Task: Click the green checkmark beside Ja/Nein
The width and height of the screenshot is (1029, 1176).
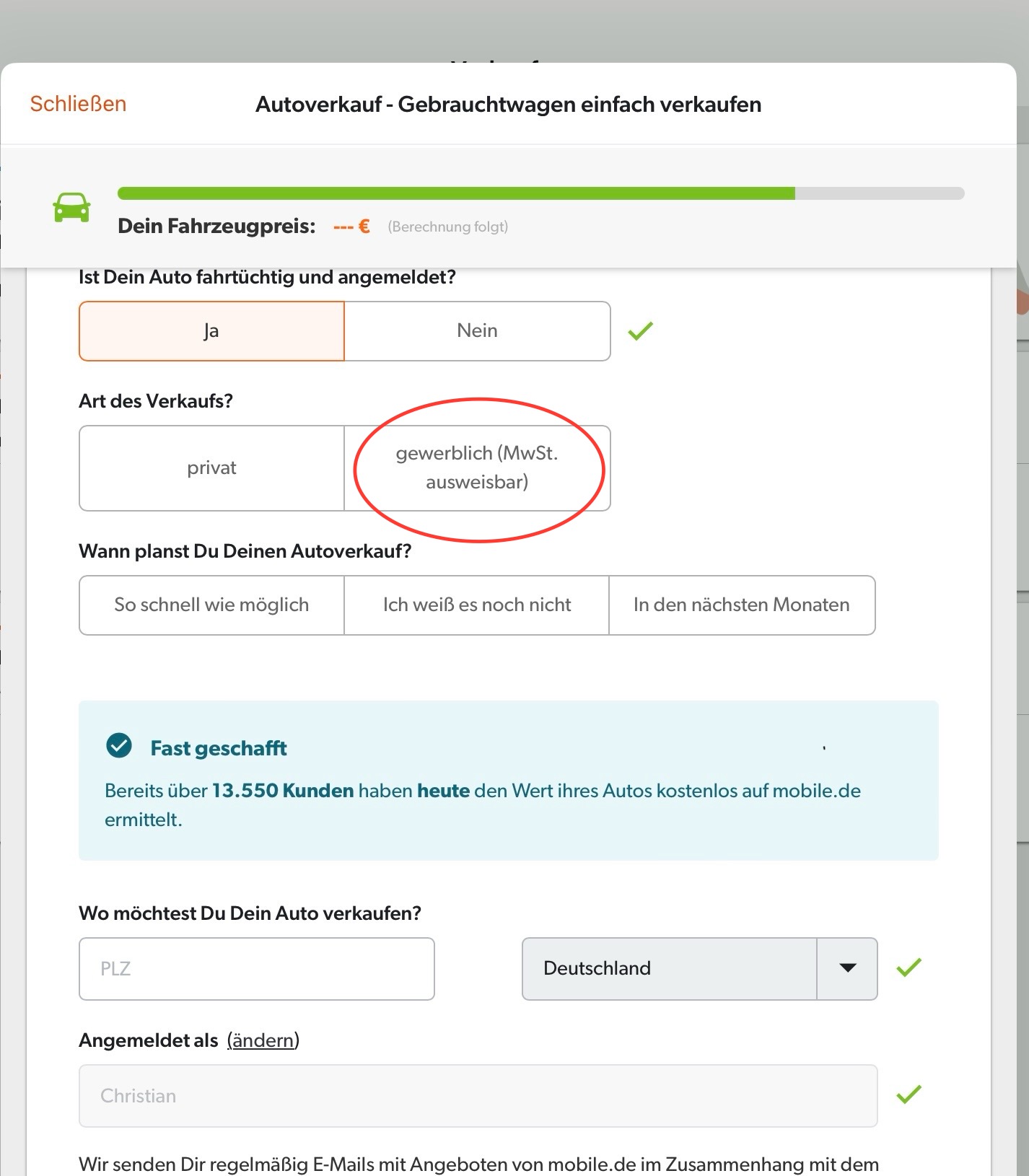Action: point(640,331)
